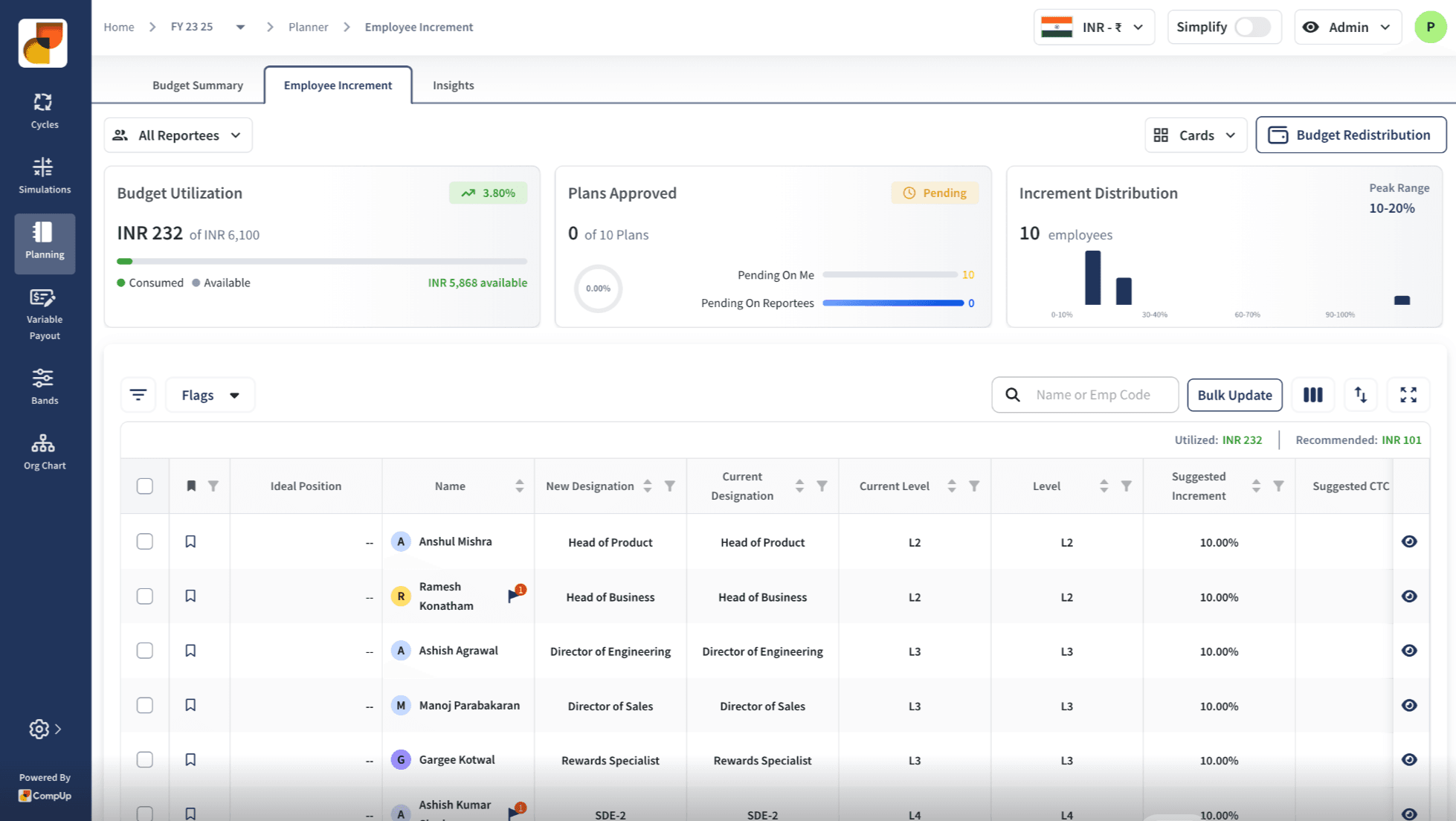The image size is (1456, 821).
Task: Open the INR currency selector
Action: click(1093, 28)
